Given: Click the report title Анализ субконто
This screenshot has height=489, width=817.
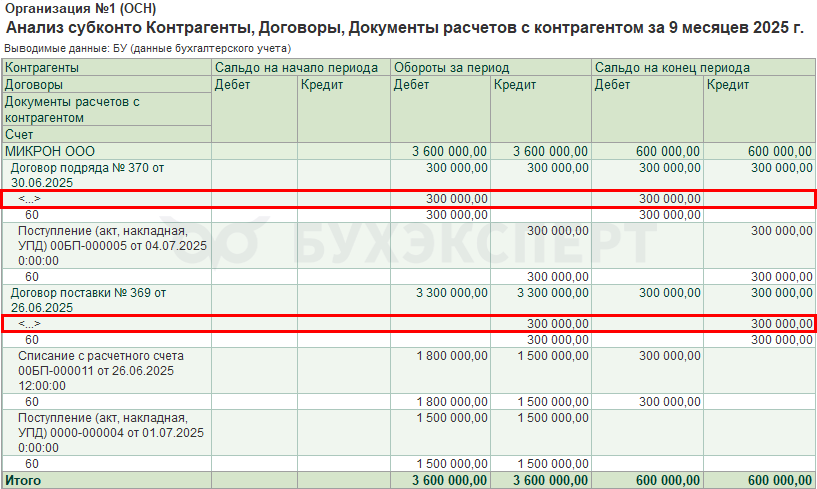Looking at the screenshot, I should point(404,28).
